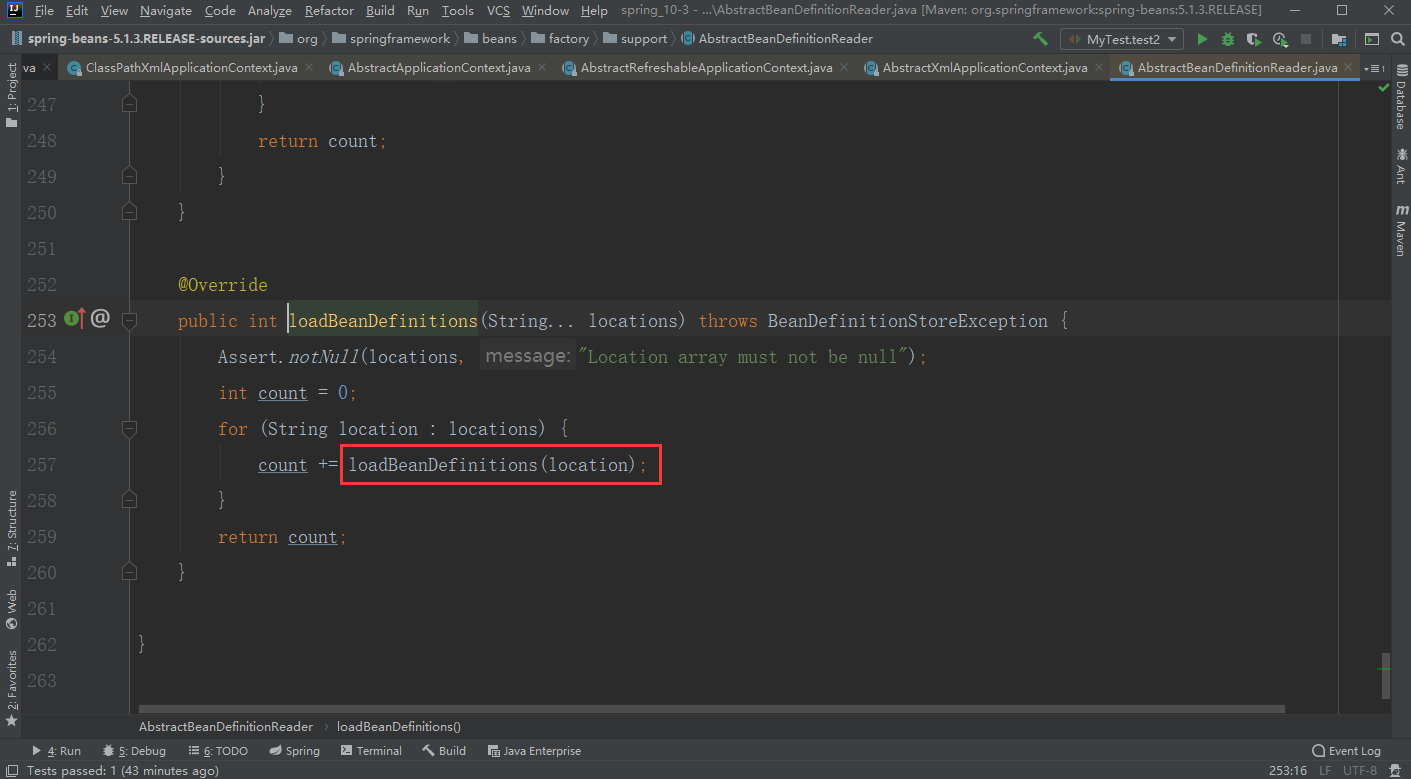Viewport: 1411px width, 779px height.
Task: Collapse the method fold at line 253
Action: pos(129,320)
